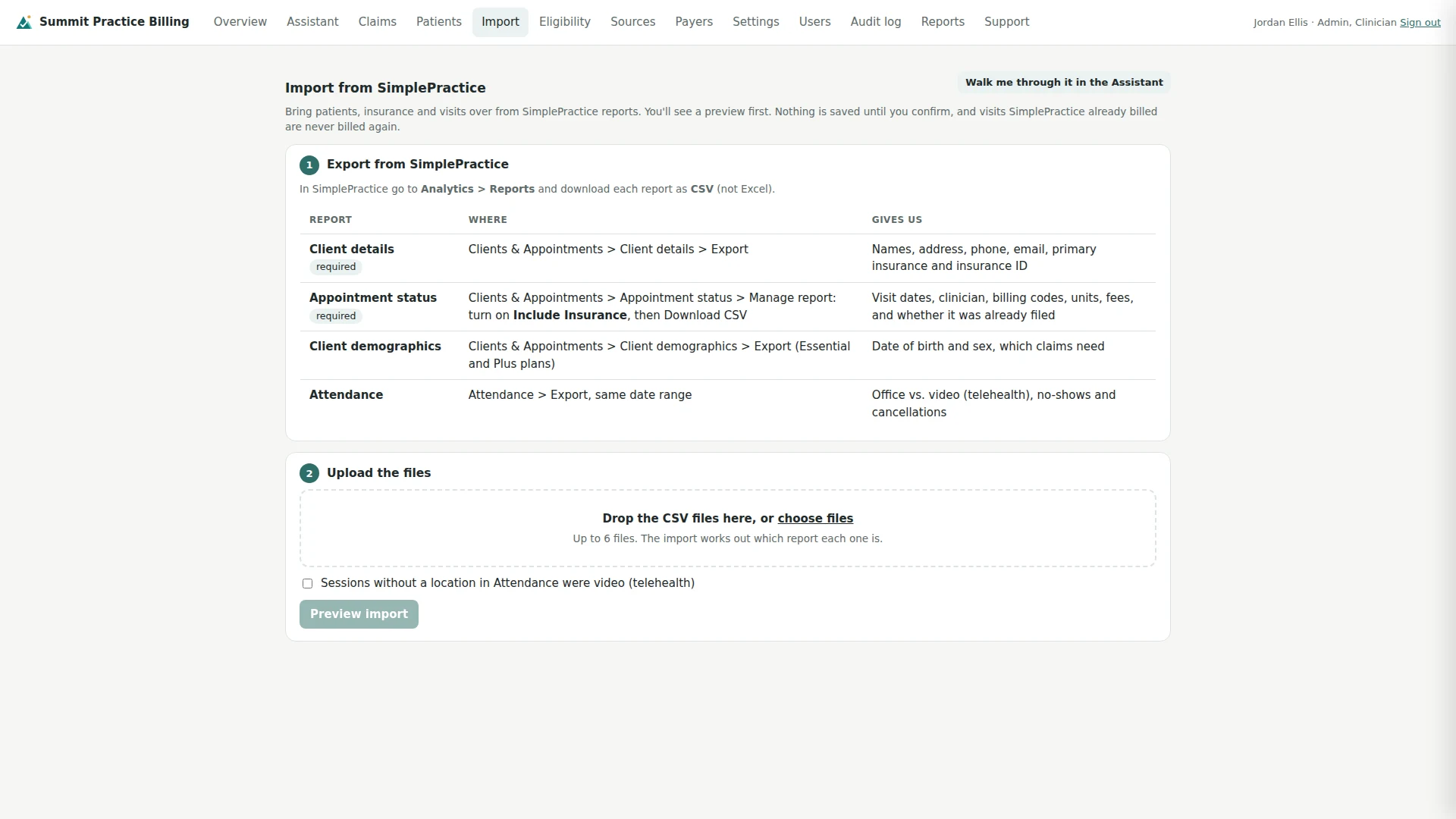
Task: Click the WHERE column header
Action: click(x=488, y=220)
